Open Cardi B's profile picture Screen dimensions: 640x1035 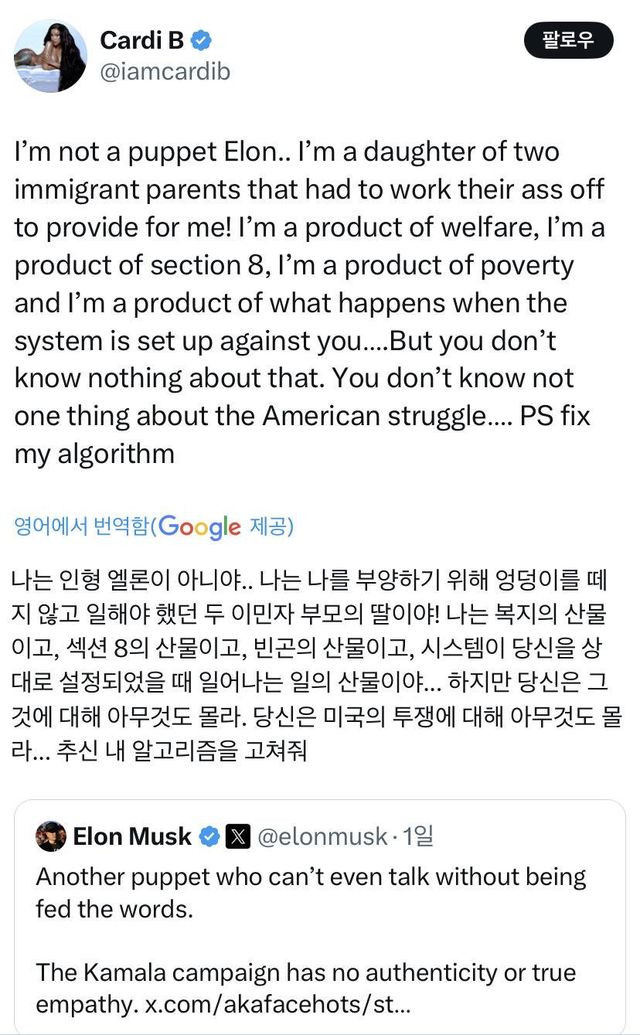(51, 57)
